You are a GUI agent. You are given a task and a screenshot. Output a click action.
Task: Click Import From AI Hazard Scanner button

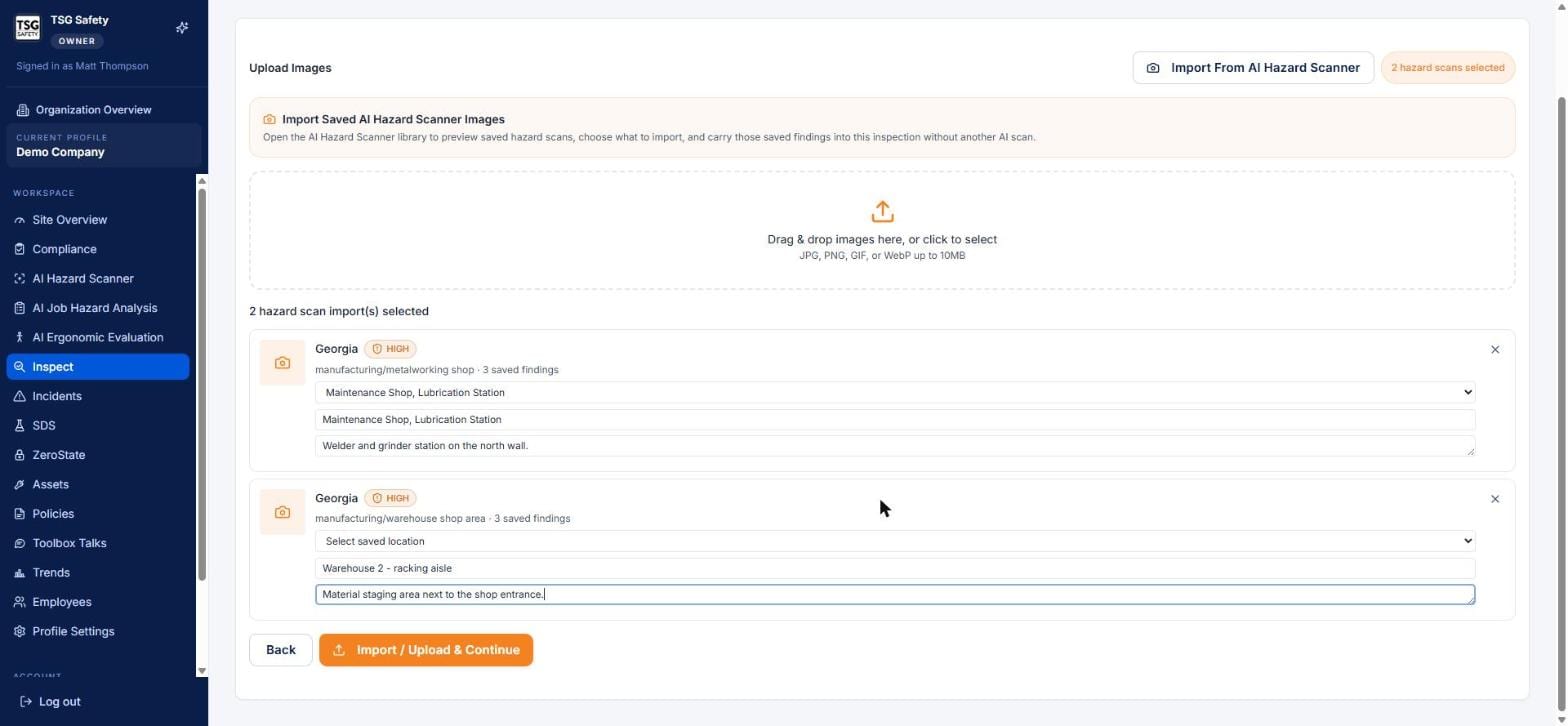pyautogui.click(x=1253, y=68)
